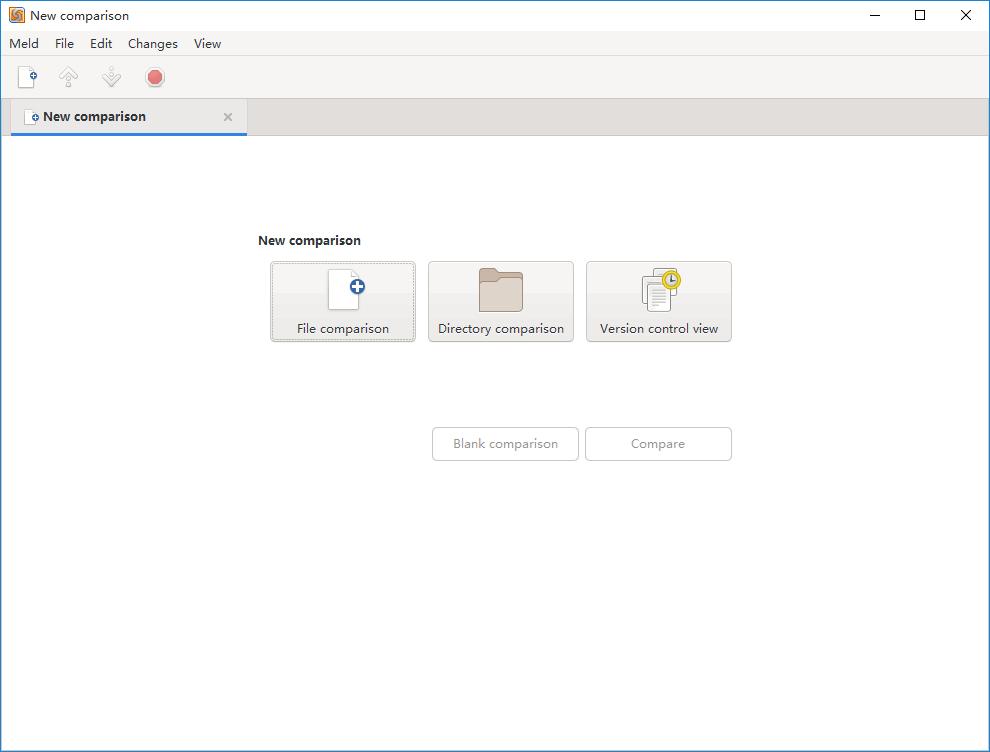The image size is (990, 752).
Task: Choose Directory comparison mode
Action: pos(501,301)
